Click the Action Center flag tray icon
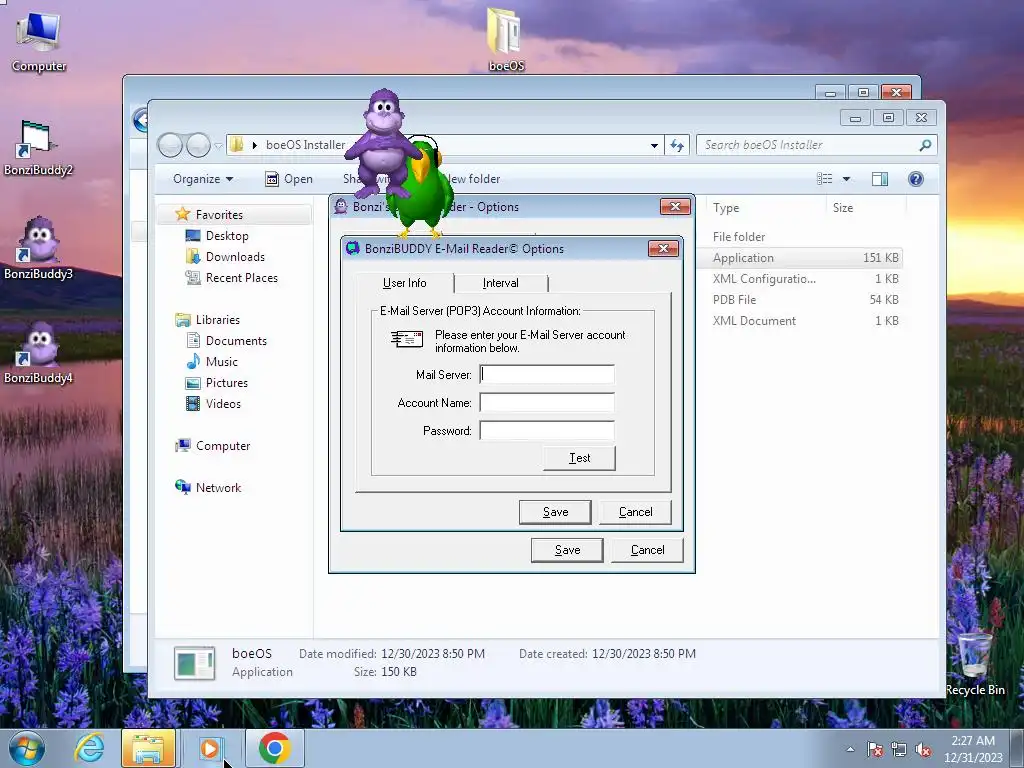The width and height of the screenshot is (1024, 768). pyautogui.click(x=875, y=749)
